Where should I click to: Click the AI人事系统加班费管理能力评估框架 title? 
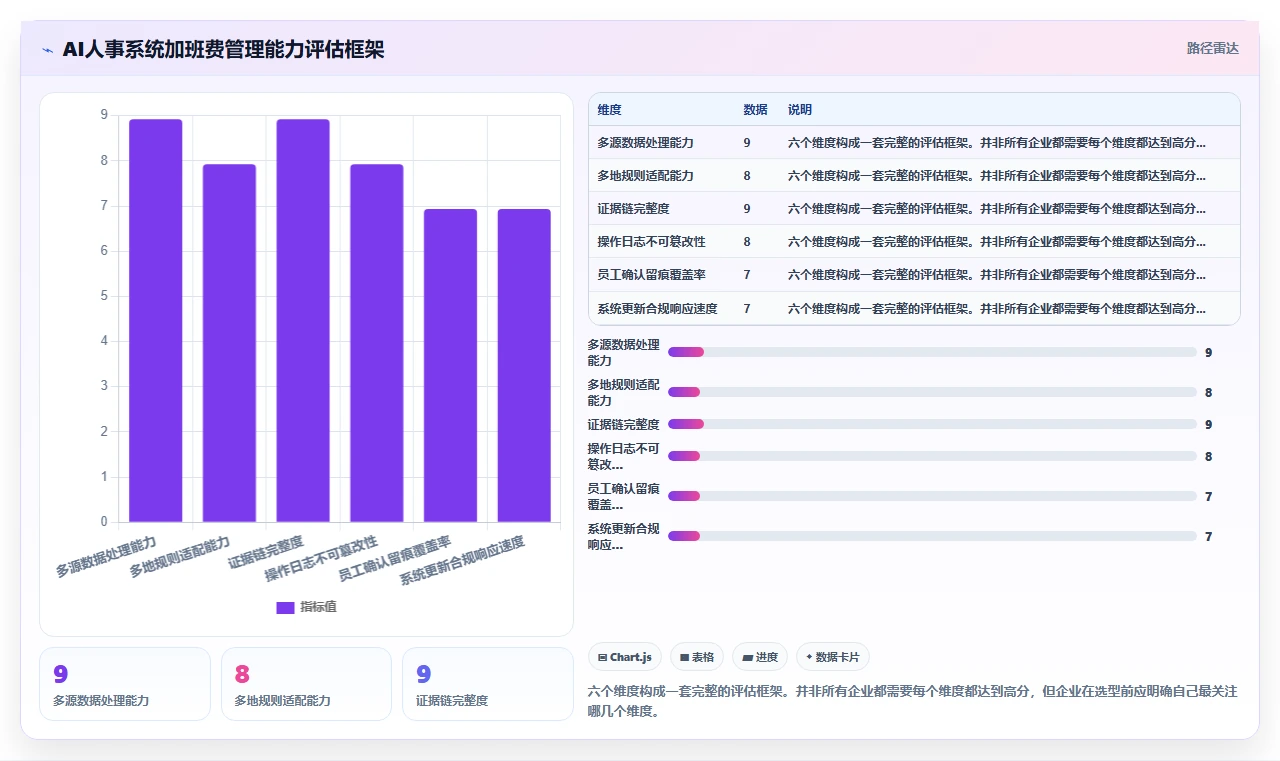tap(223, 50)
